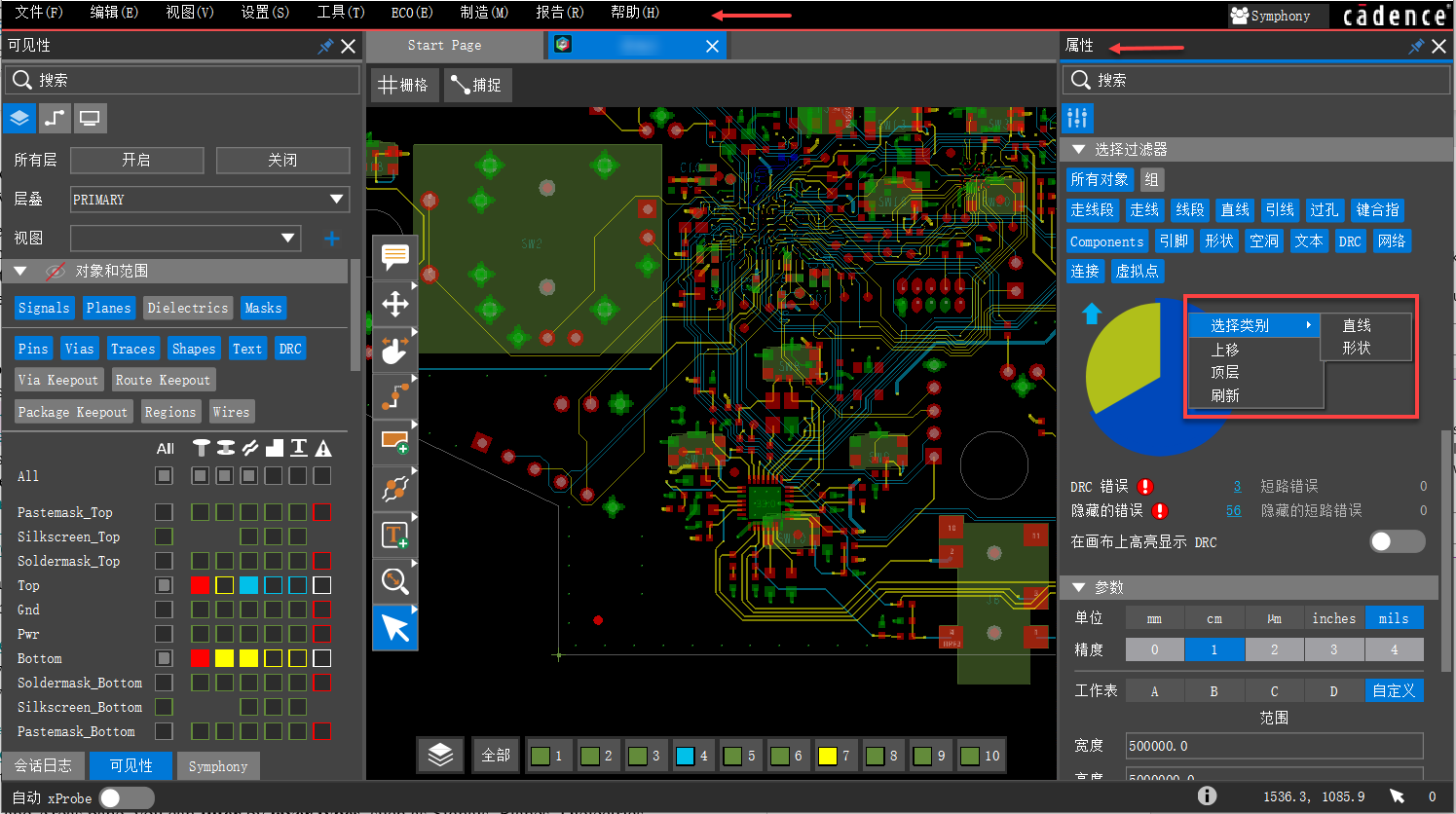This screenshot has height=814, width=1456.
Task: Pin the 属性 properties panel
Action: pos(1416,46)
